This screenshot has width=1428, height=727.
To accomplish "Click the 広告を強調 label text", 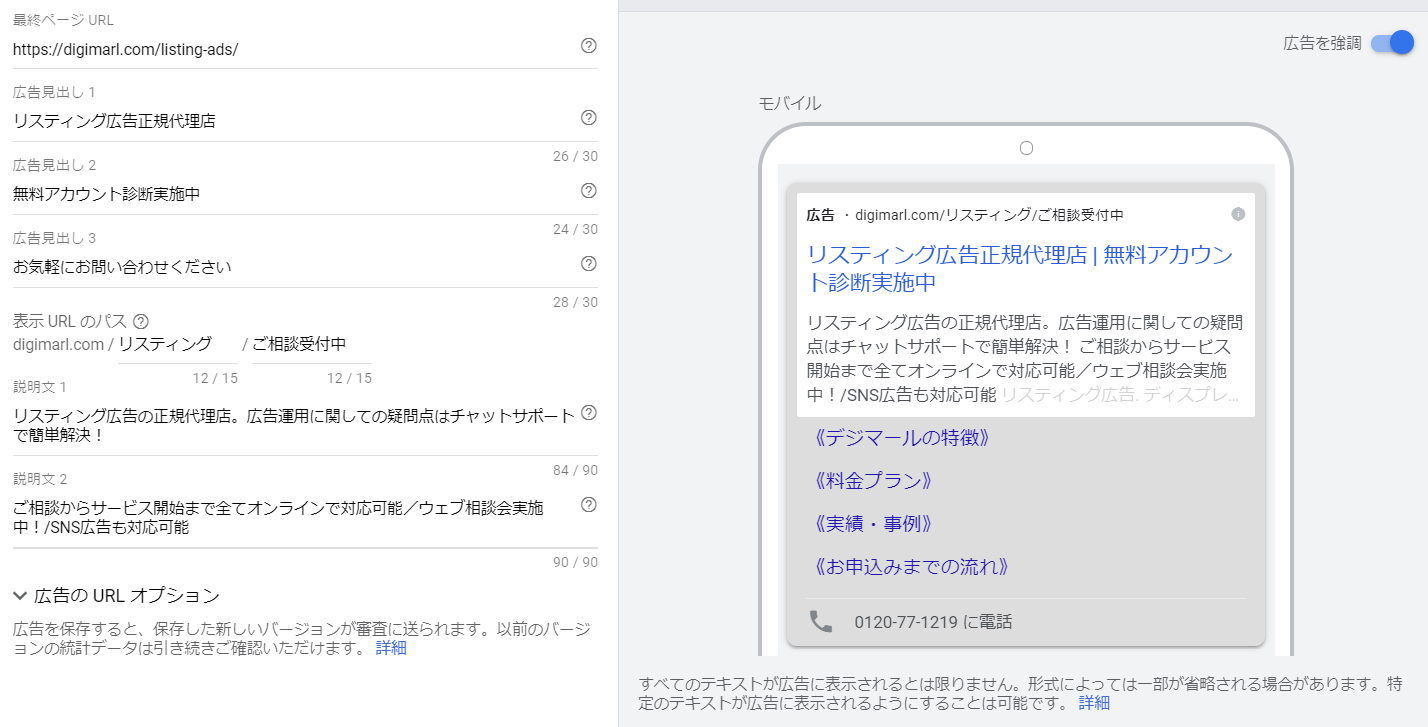I will [1322, 43].
